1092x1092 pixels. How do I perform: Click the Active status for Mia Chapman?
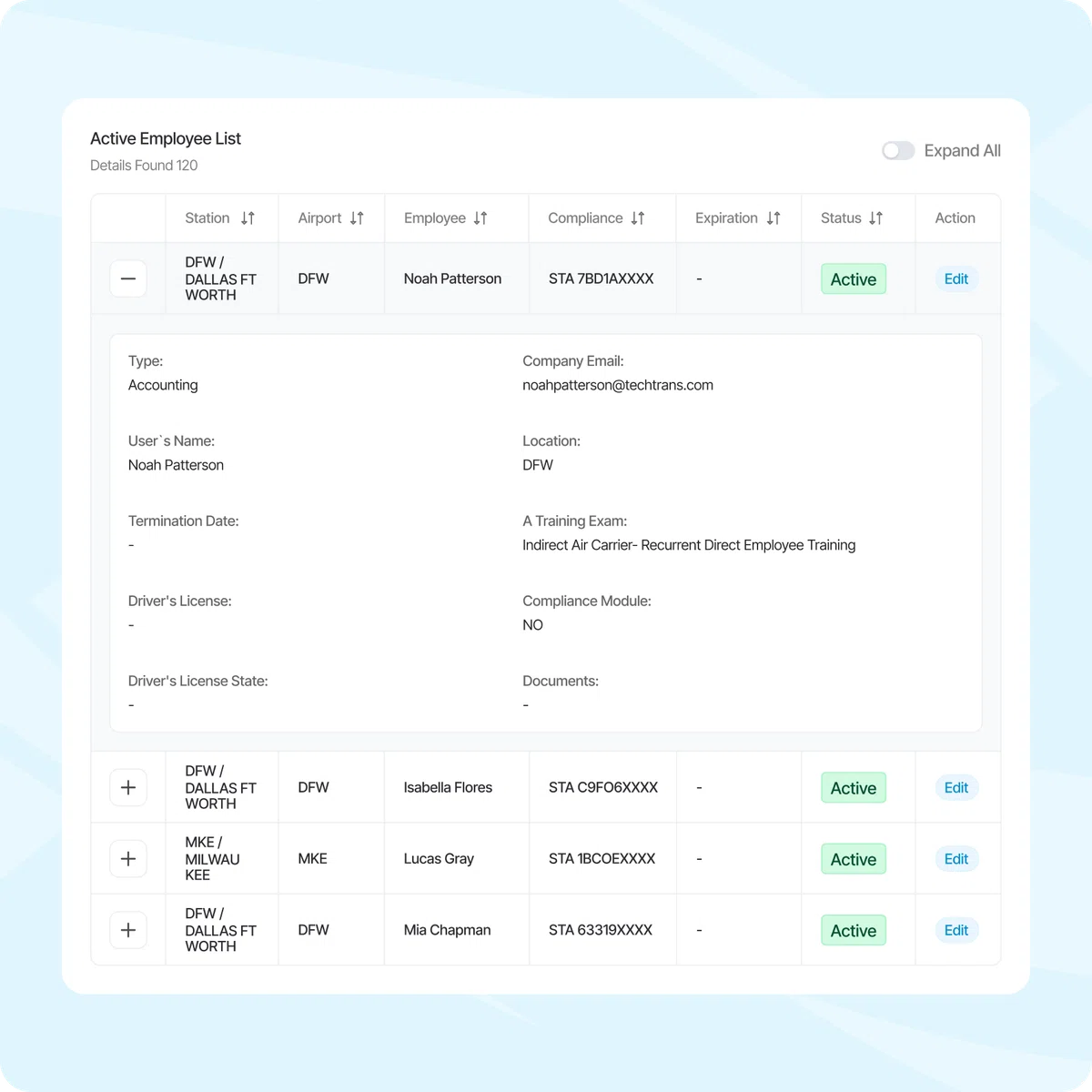[x=854, y=930]
